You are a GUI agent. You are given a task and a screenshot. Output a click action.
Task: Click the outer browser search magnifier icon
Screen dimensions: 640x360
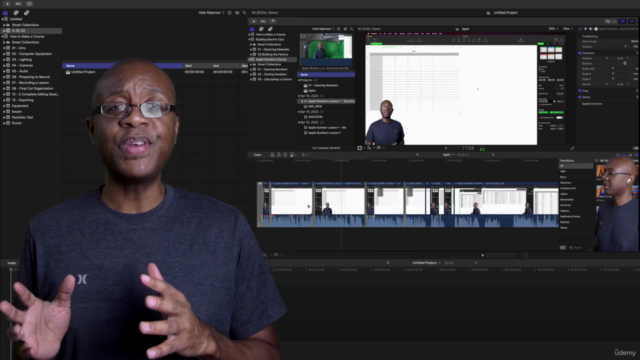(x=244, y=13)
